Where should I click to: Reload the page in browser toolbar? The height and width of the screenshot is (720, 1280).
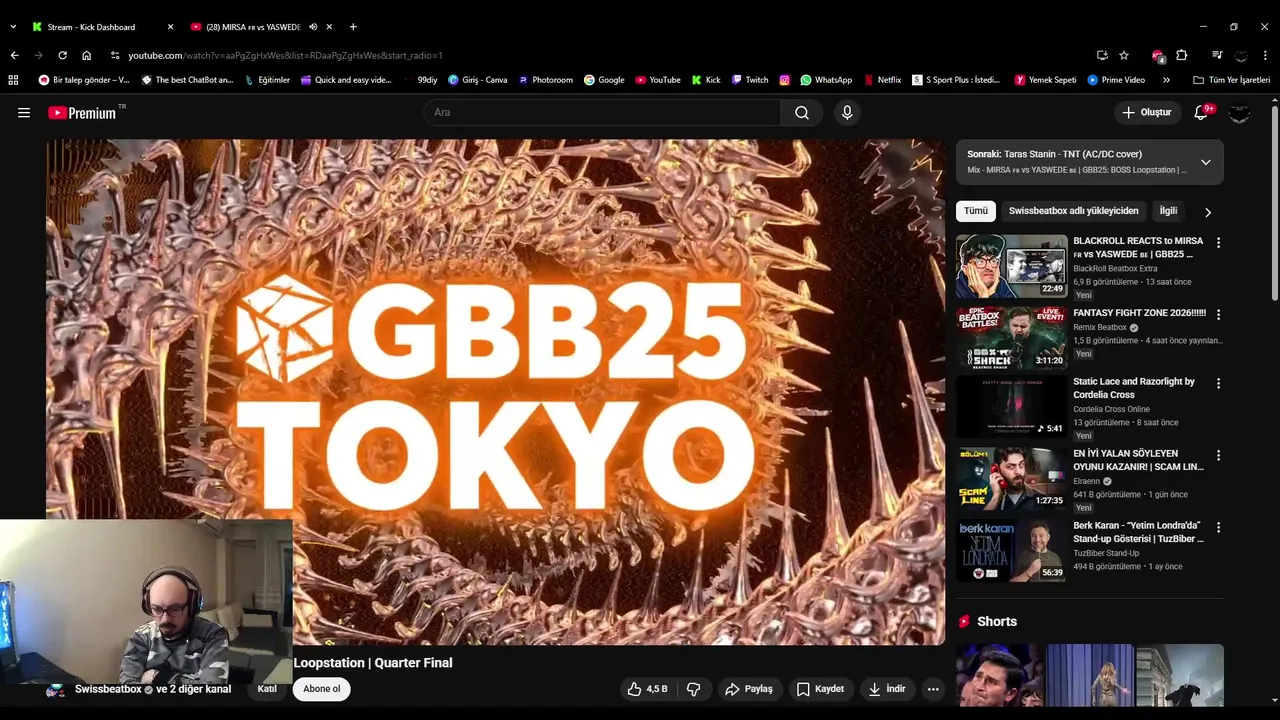point(62,55)
